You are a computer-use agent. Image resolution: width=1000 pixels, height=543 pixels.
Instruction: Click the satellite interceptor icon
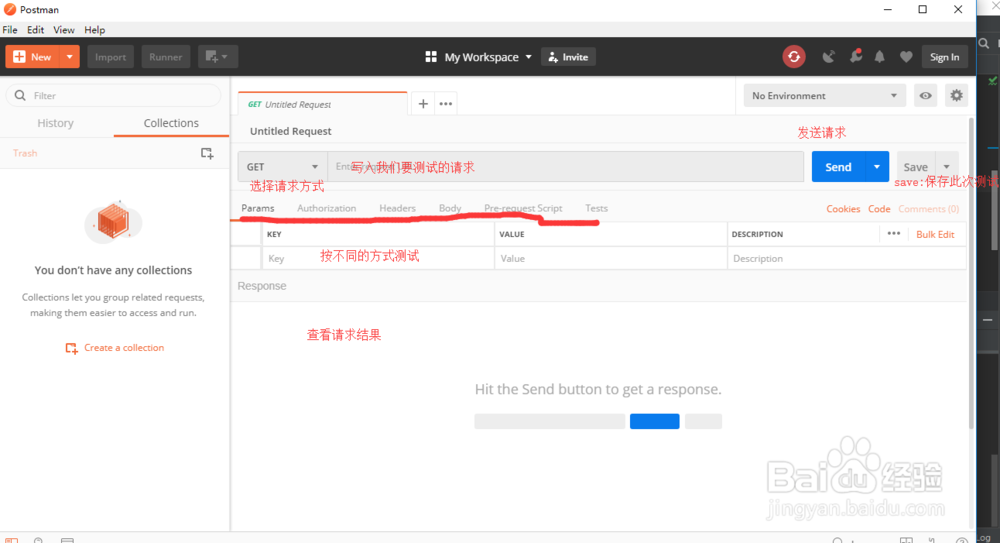coord(828,57)
